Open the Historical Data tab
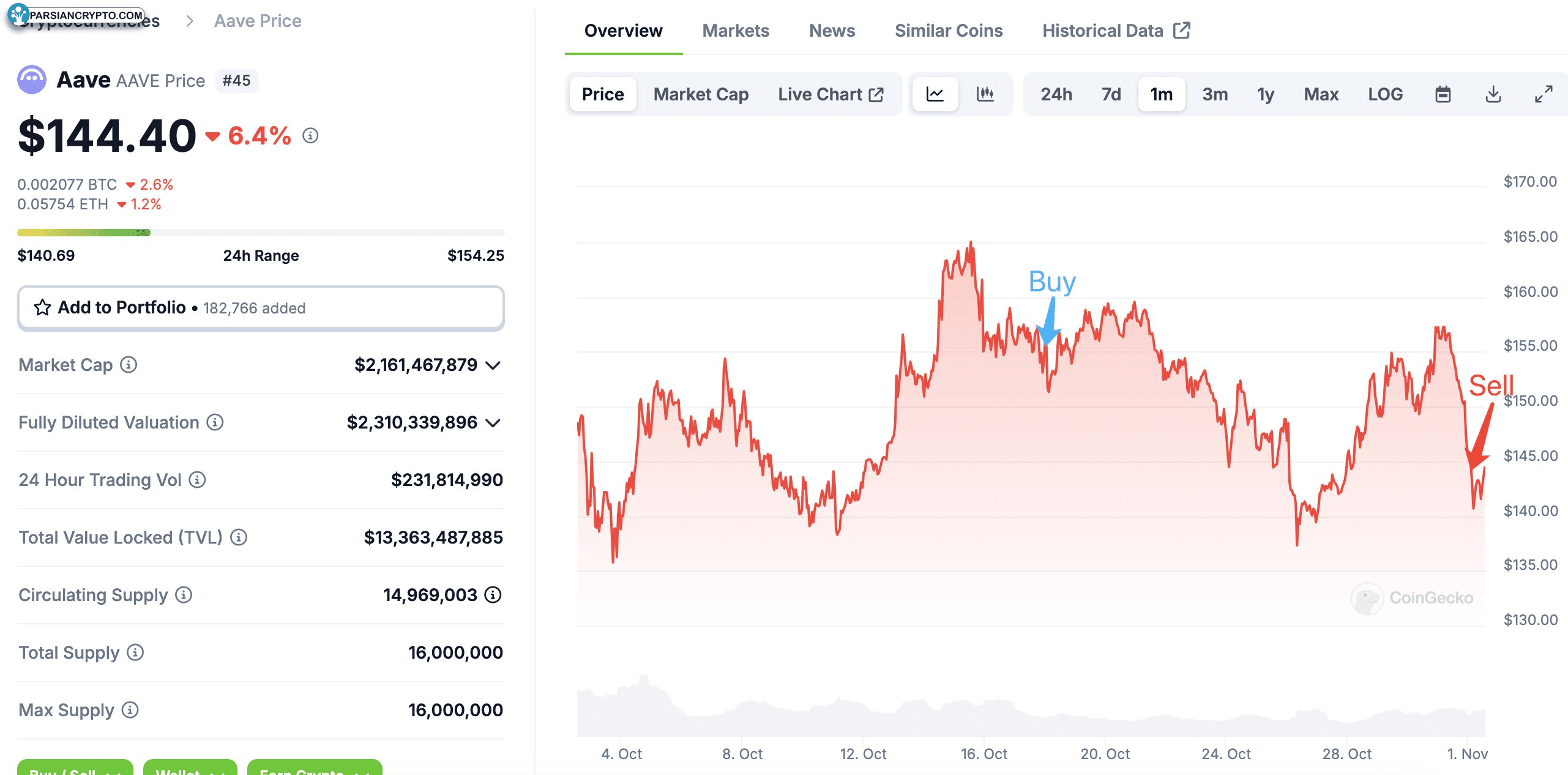1568x775 pixels. pos(1116,31)
